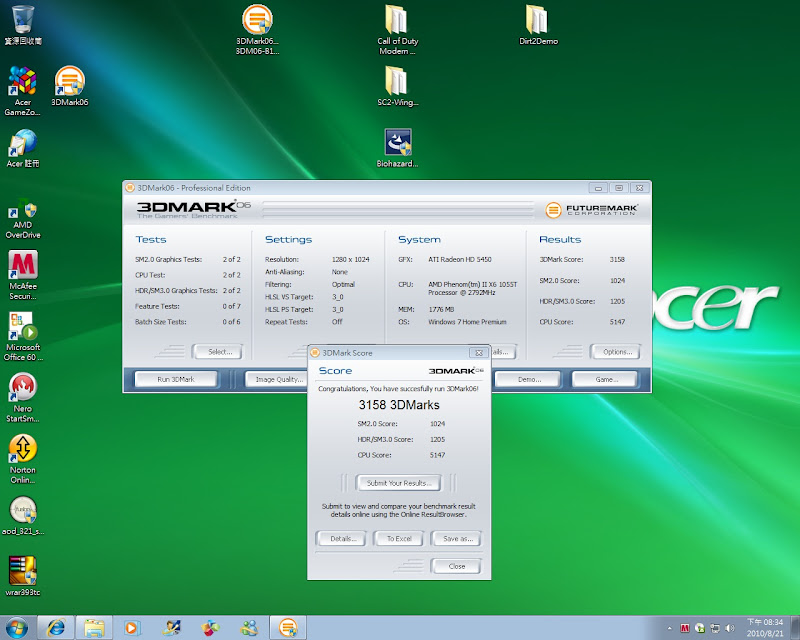
Task: Open the network tray icon
Action: pos(715,628)
